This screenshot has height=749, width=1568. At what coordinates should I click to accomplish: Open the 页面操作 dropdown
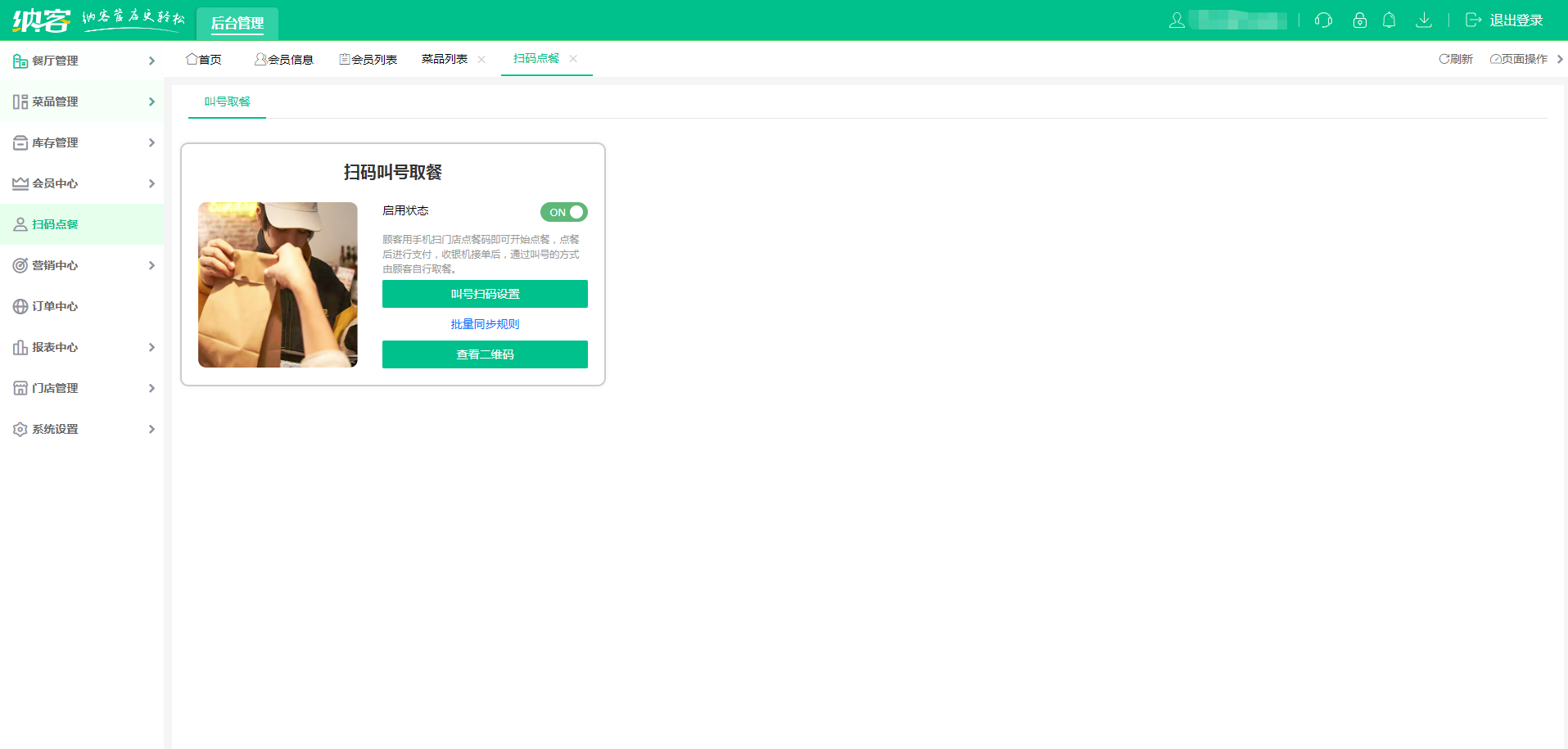[1525, 59]
